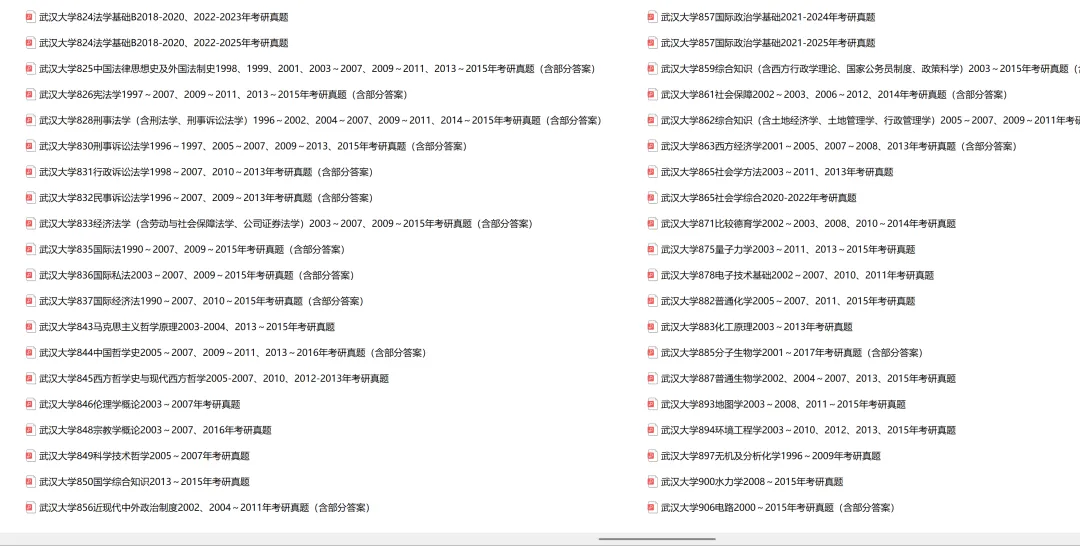Click file name 武汉大学882普通化学

point(788,301)
